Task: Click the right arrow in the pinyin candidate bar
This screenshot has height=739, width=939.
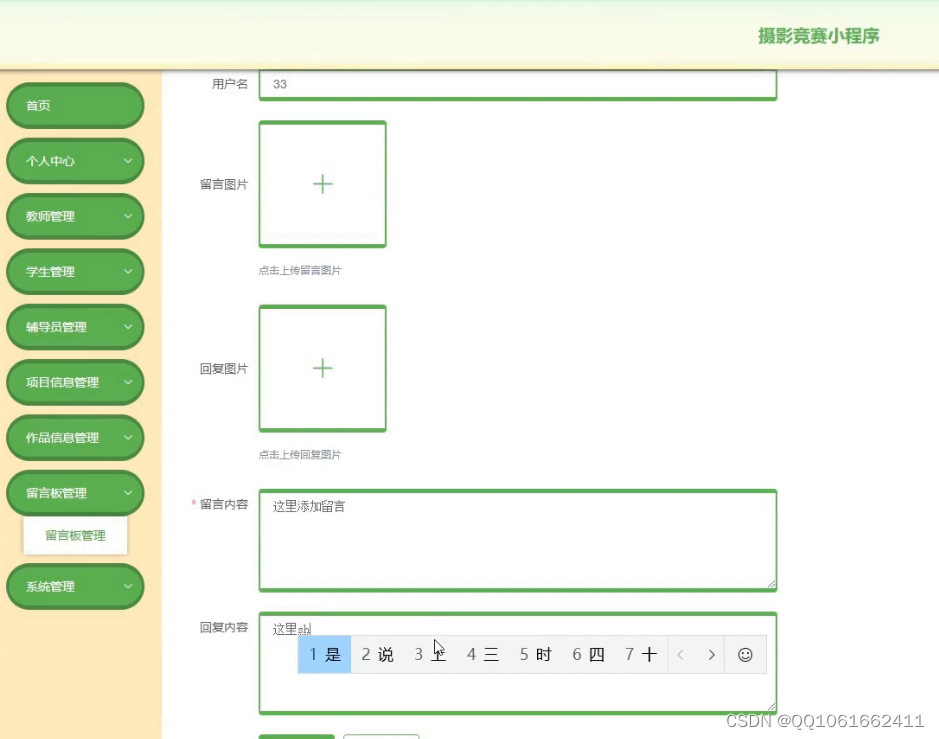Action: pos(711,654)
